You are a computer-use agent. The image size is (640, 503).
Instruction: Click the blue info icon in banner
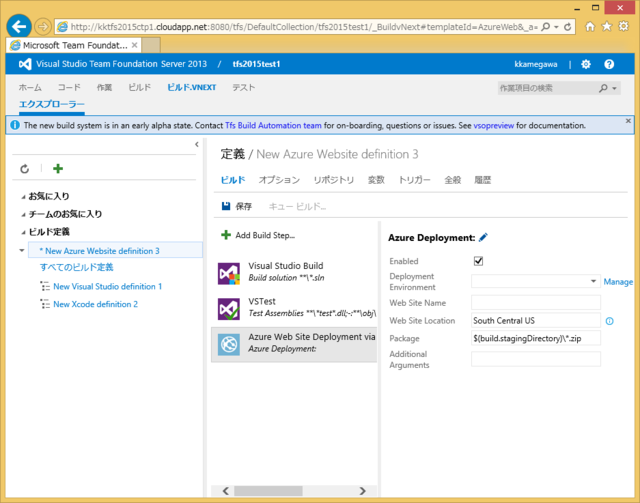pyautogui.click(x=15, y=125)
